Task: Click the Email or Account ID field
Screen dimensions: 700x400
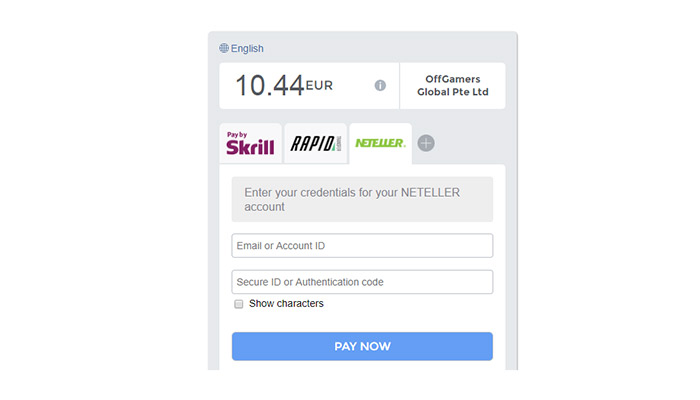Action: [362, 246]
